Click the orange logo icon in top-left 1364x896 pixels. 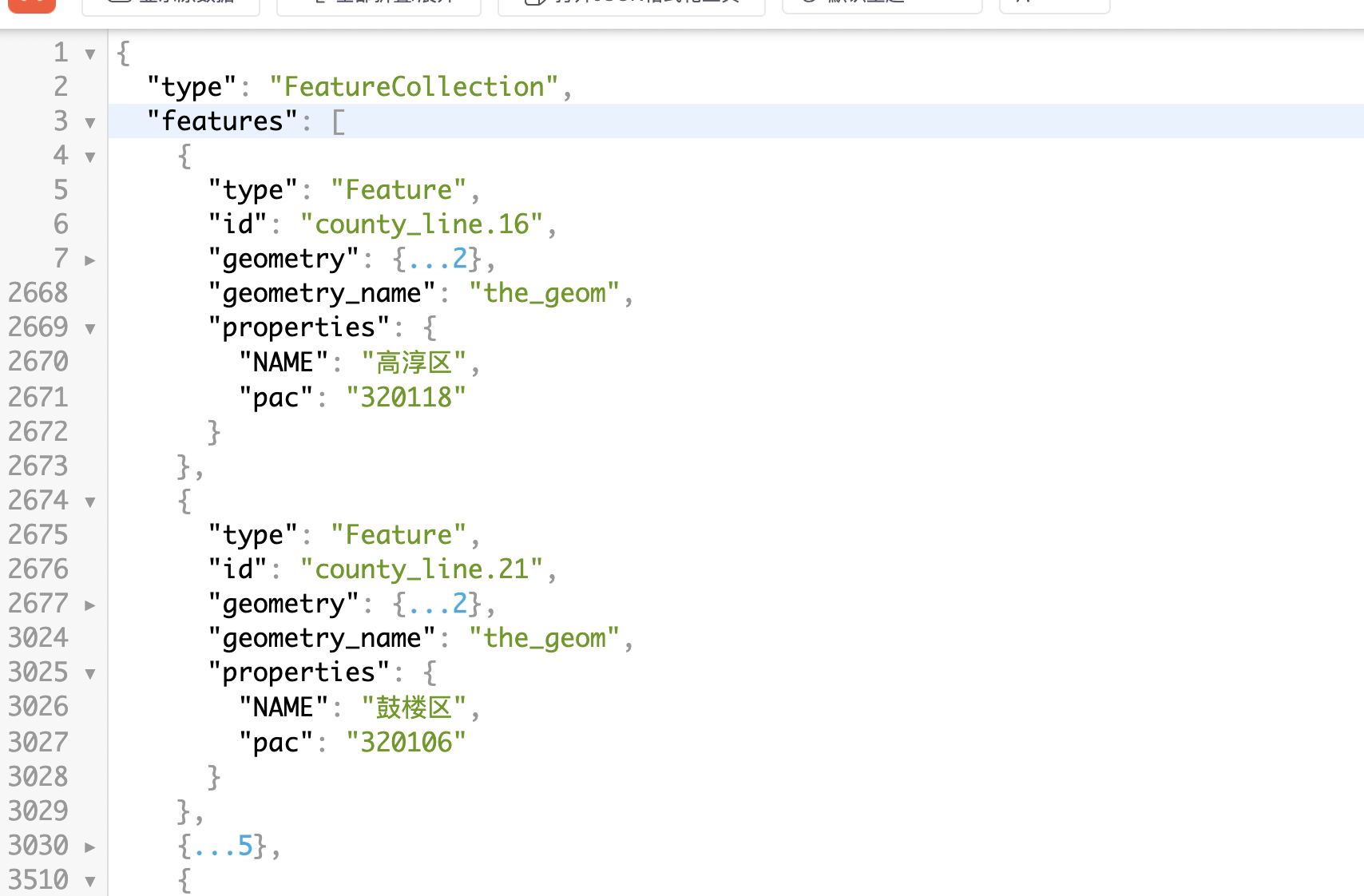click(x=32, y=5)
